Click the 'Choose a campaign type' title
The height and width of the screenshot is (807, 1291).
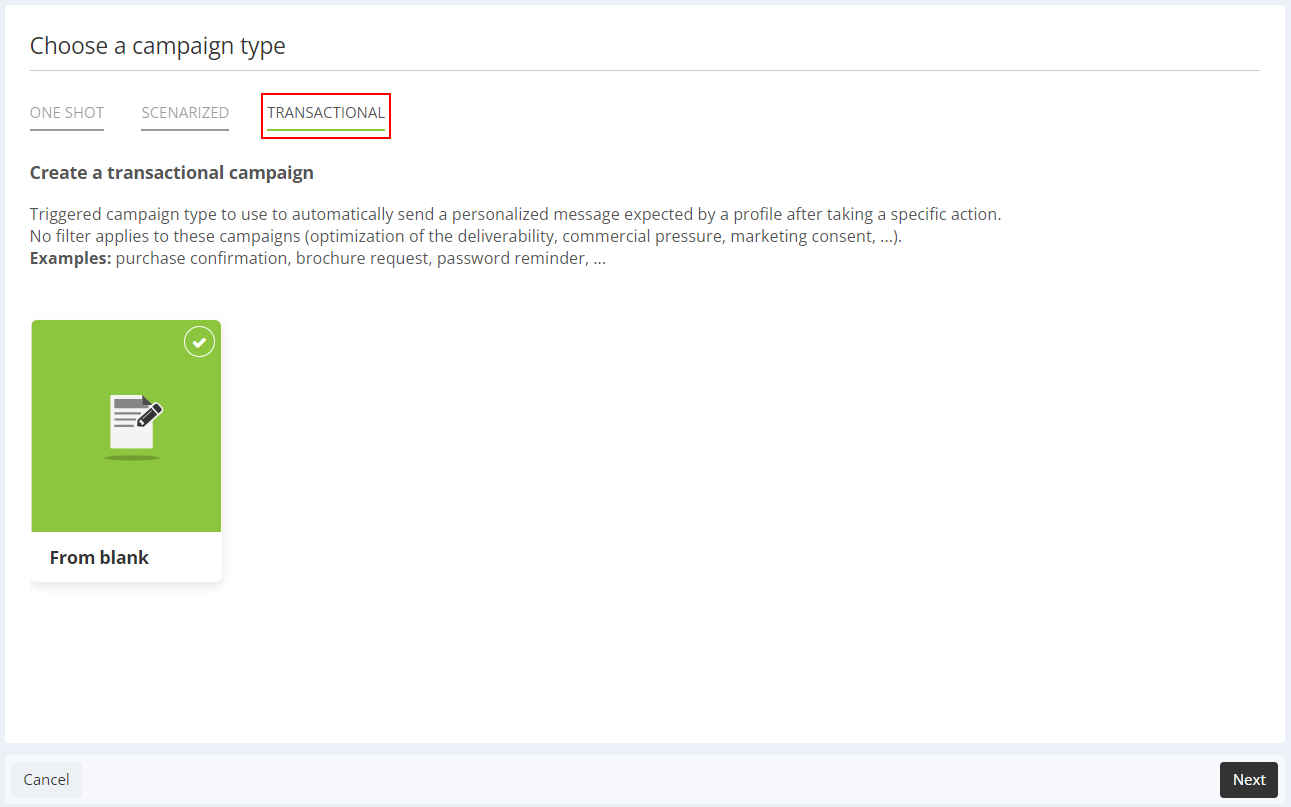158,46
